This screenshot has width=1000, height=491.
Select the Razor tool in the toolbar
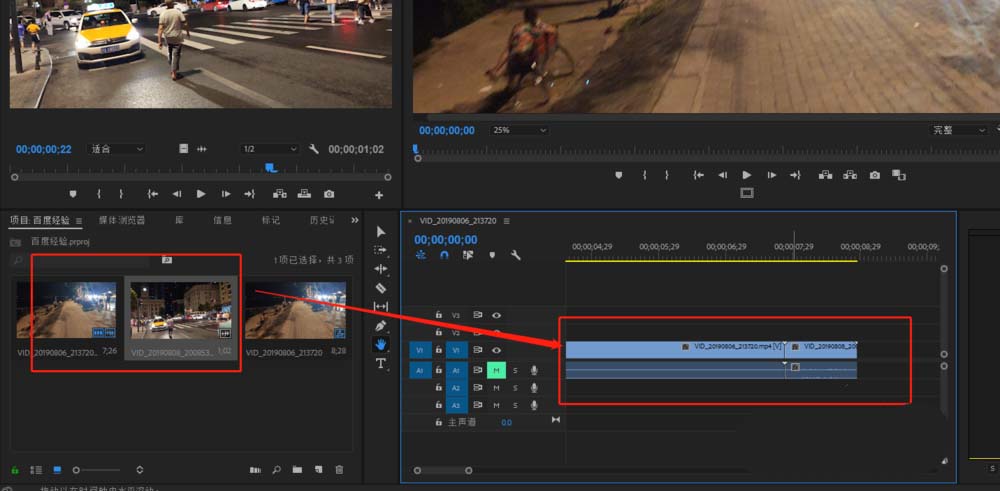coord(381,288)
